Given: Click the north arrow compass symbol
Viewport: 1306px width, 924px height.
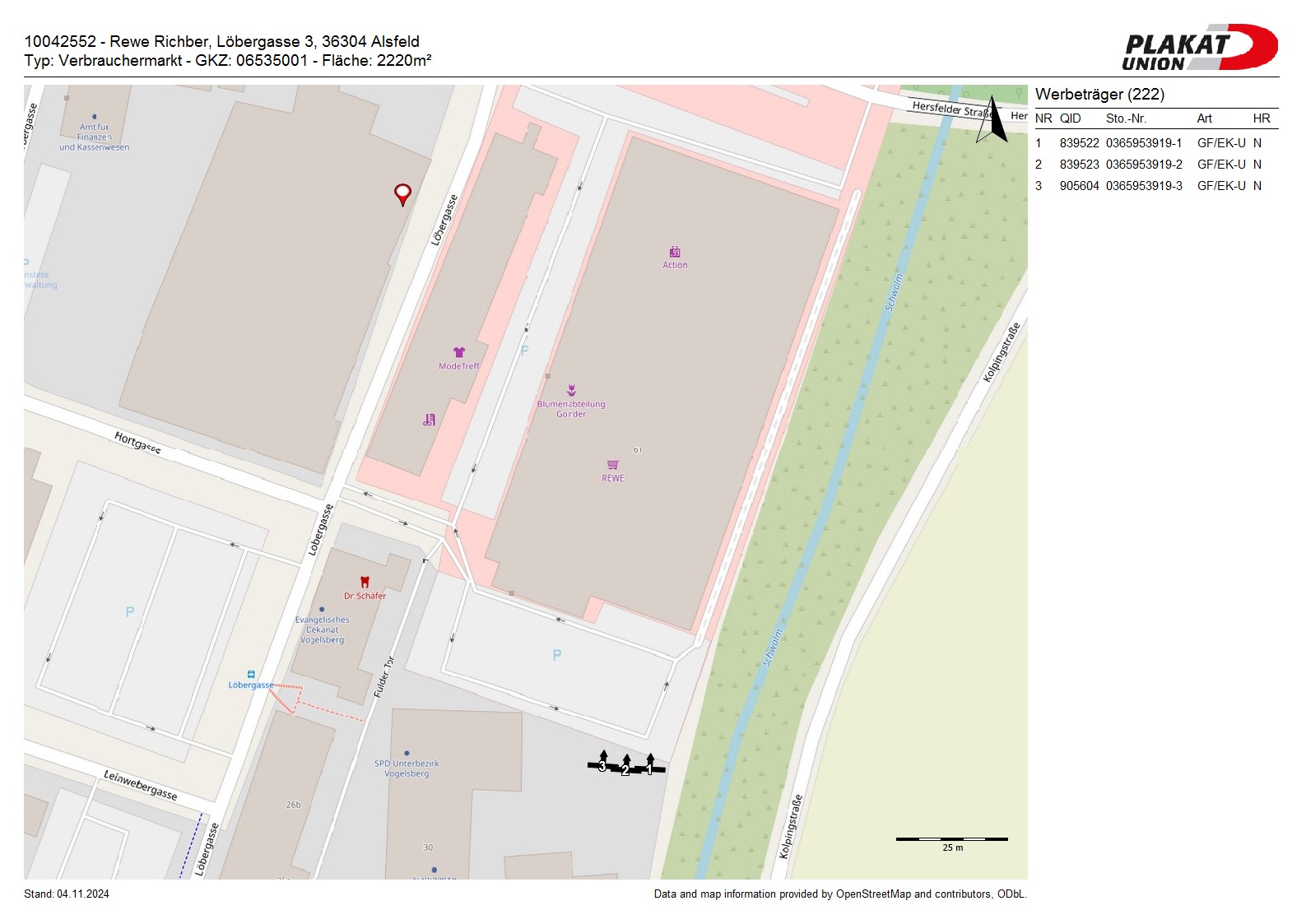Looking at the screenshot, I should point(992,120).
